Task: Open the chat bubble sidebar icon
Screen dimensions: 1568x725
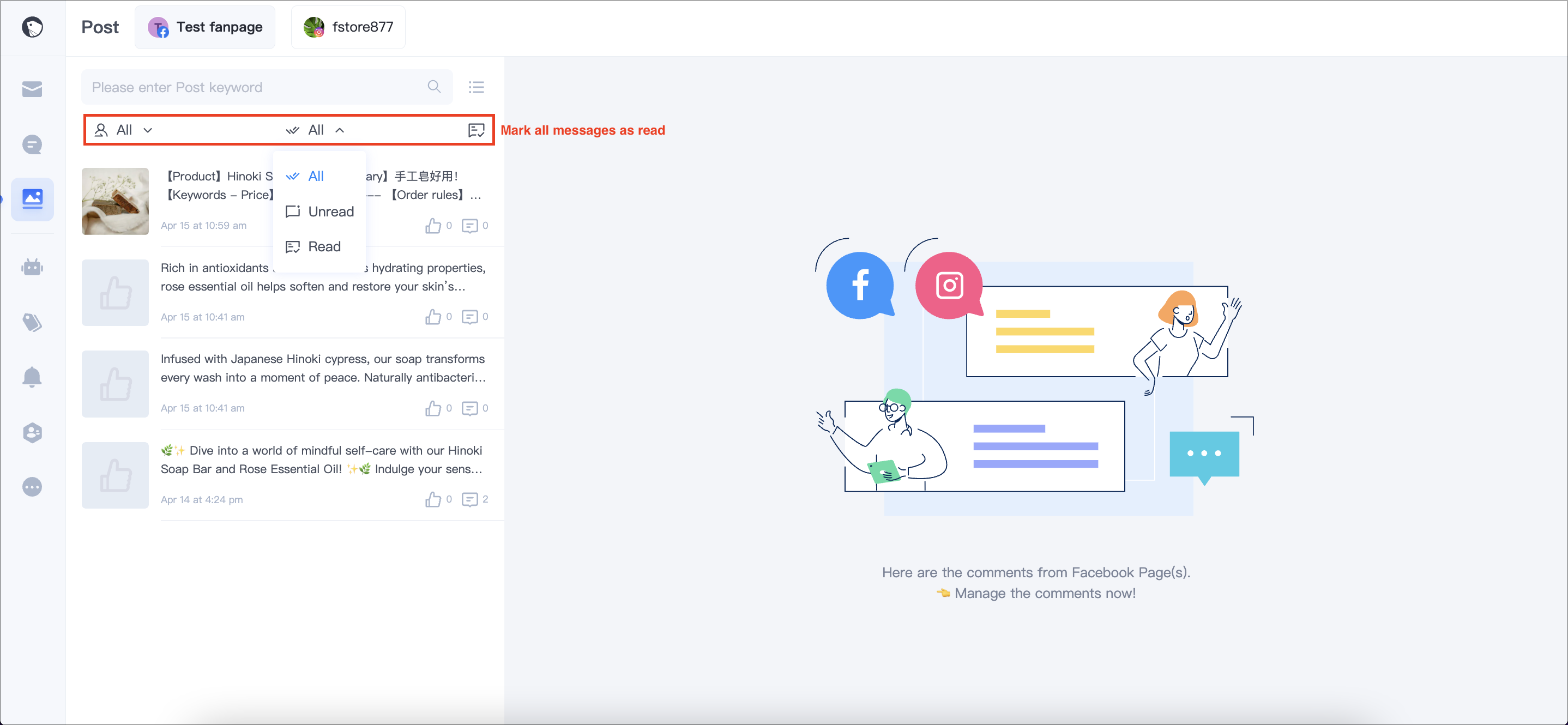Action: pos(32,144)
